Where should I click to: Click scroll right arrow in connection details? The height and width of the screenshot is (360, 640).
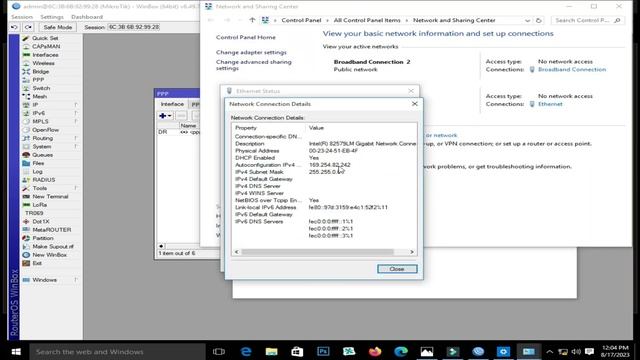(412, 252)
